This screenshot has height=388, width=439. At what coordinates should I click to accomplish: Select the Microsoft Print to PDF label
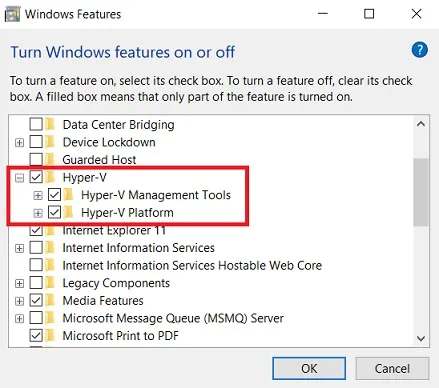tap(120, 335)
